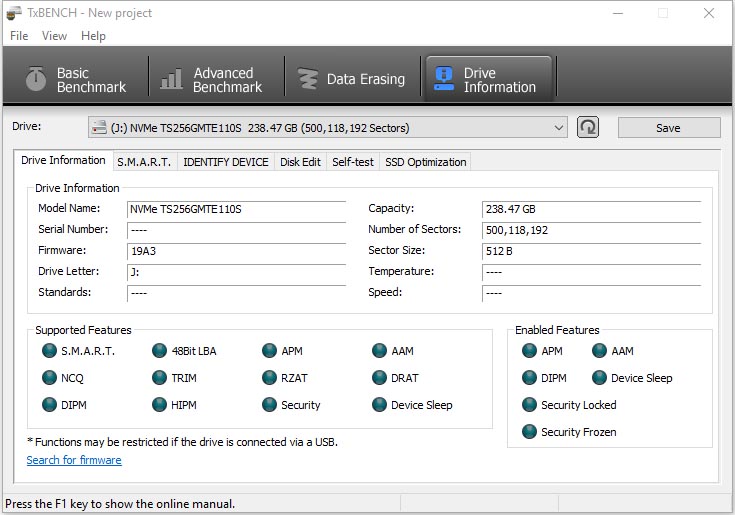
Task: Click the DIPM indicator under Enabled Features
Action: click(529, 378)
